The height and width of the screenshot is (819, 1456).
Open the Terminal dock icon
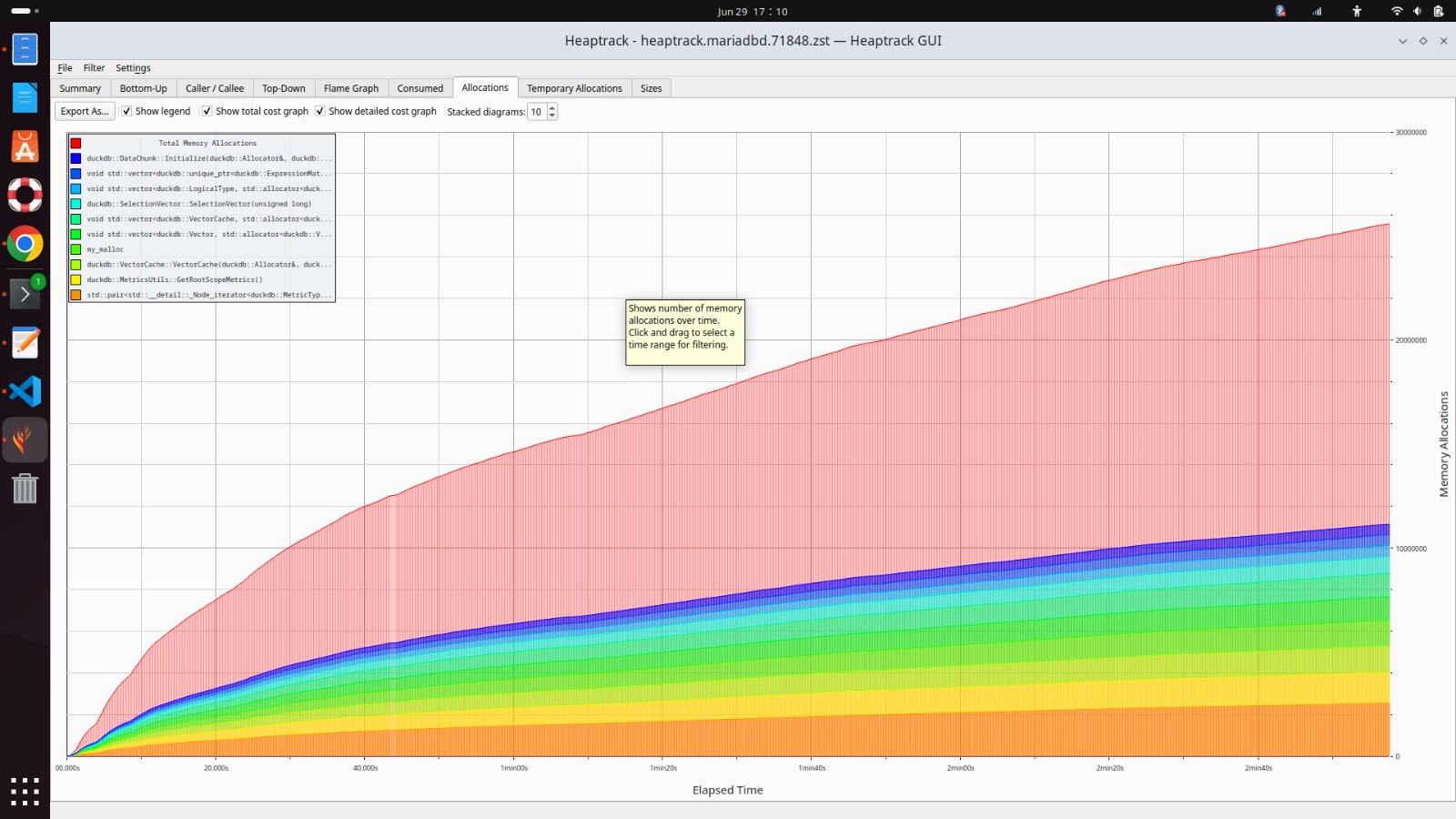[25, 293]
